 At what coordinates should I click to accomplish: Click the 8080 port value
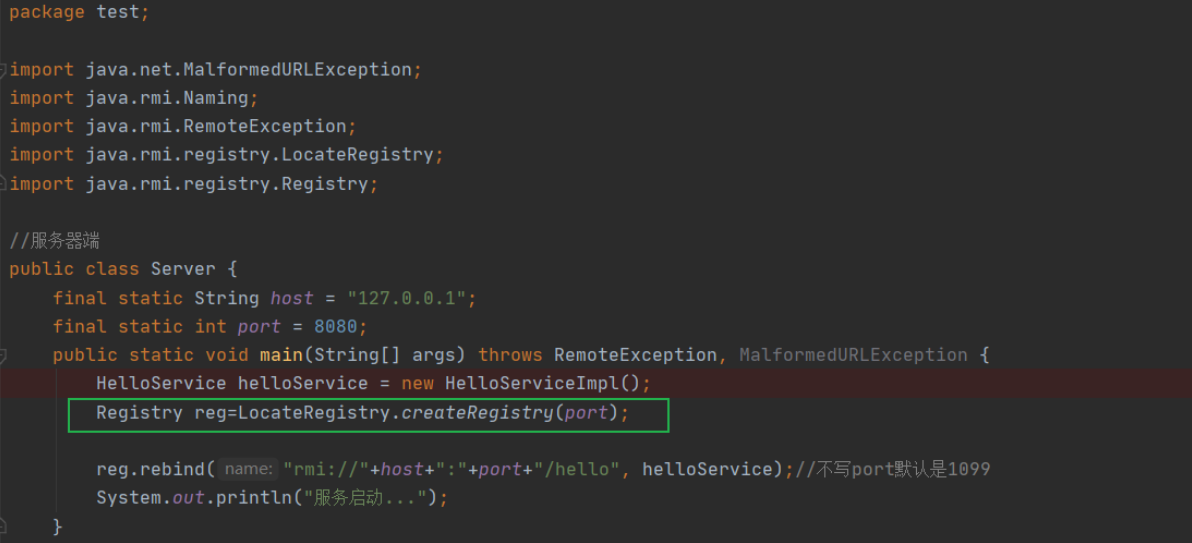tap(335, 327)
